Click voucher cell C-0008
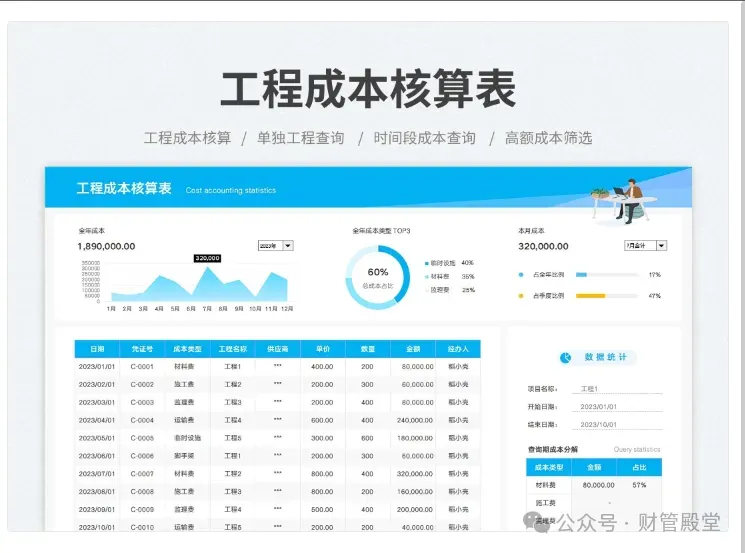The height and width of the screenshot is (553, 745). (x=142, y=492)
